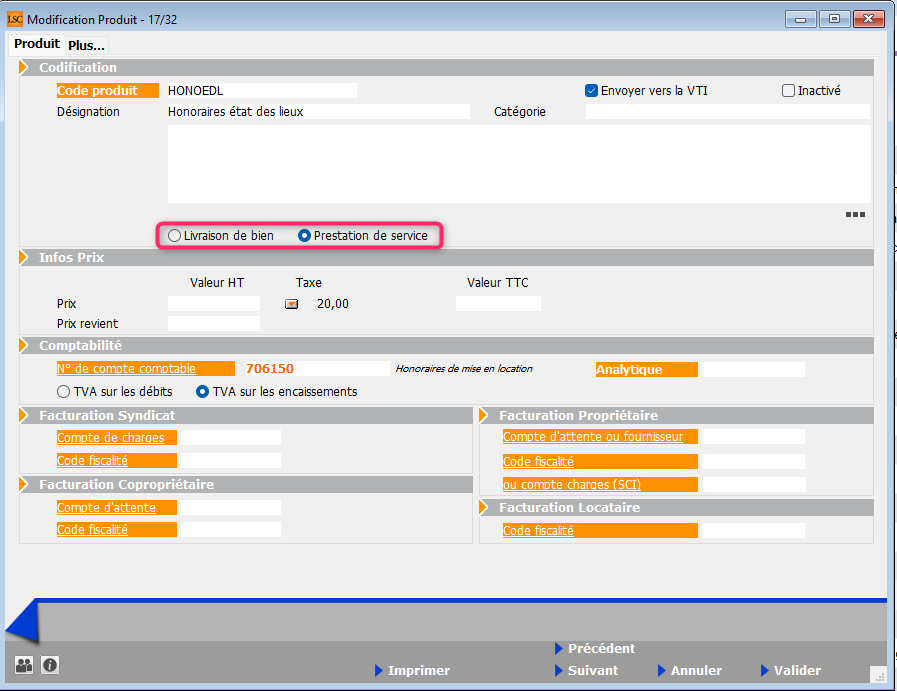Go to Suivant product record
Viewport: 897px width, 691px height.
tap(592, 670)
